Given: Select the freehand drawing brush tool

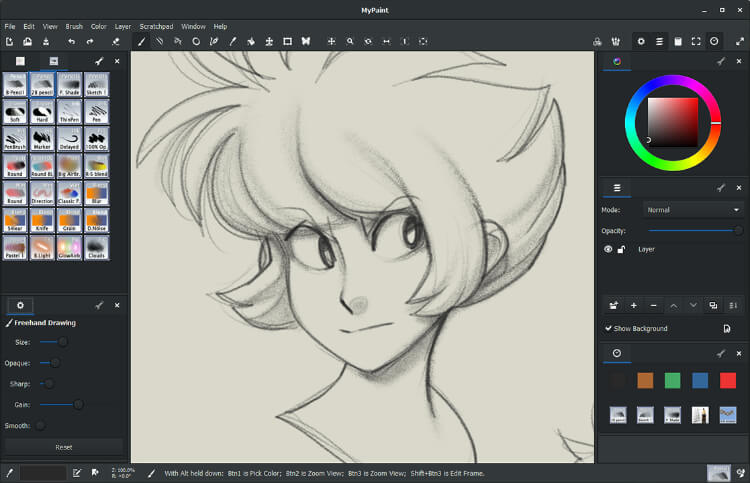Looking at the screenshot, I should (141, 42).
